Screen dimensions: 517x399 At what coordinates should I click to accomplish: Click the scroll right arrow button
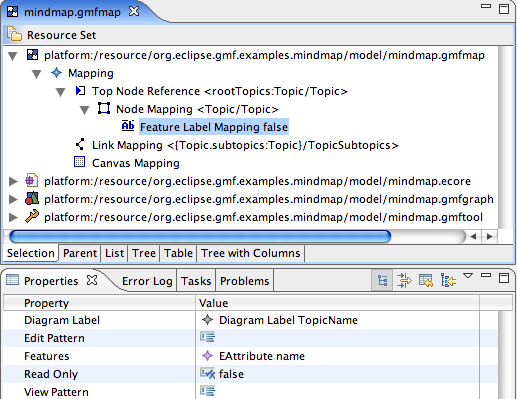pos(489,237)
